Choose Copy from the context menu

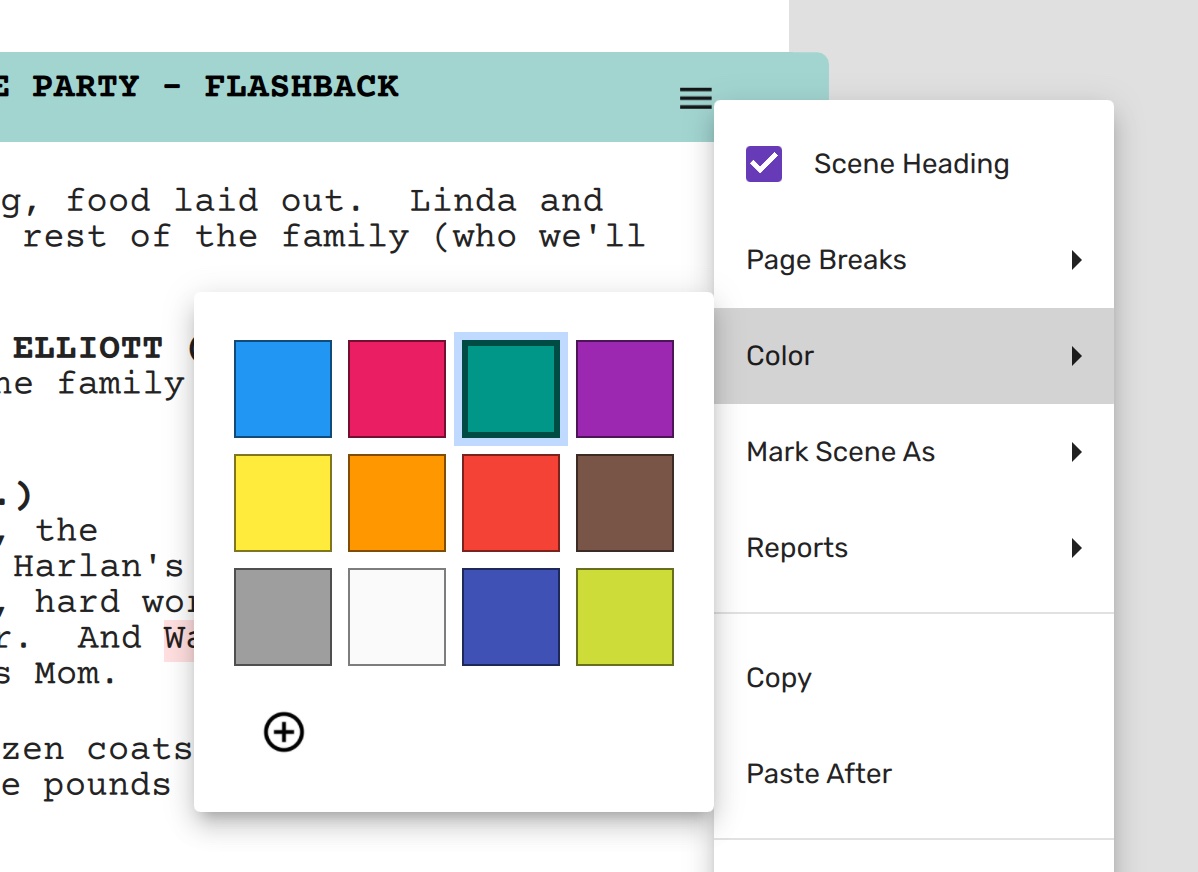[779, 678]
